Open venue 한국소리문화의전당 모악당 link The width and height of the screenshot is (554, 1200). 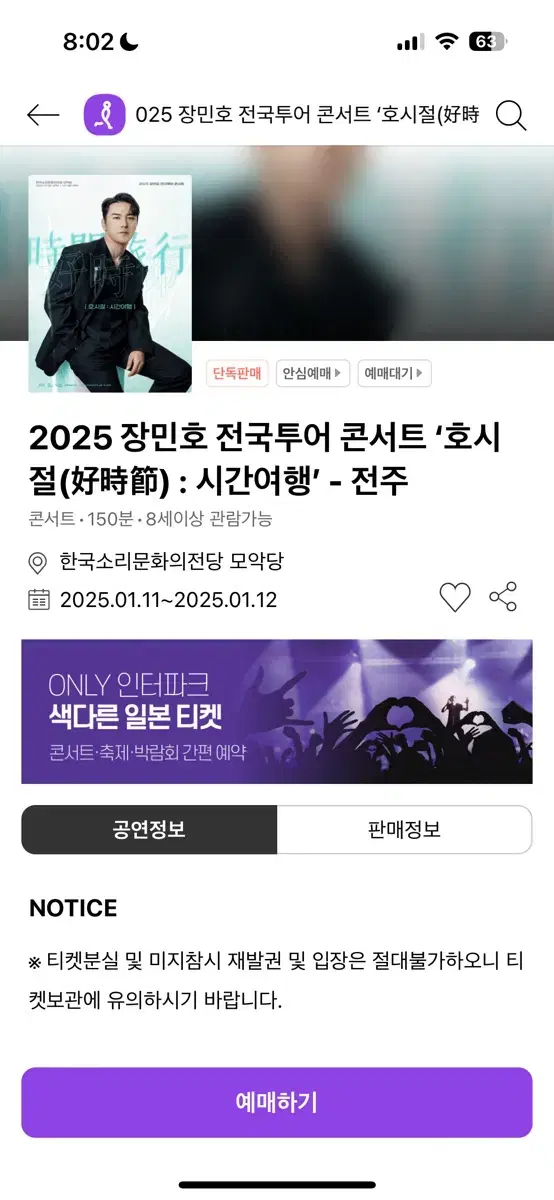(x=171, y=562)
